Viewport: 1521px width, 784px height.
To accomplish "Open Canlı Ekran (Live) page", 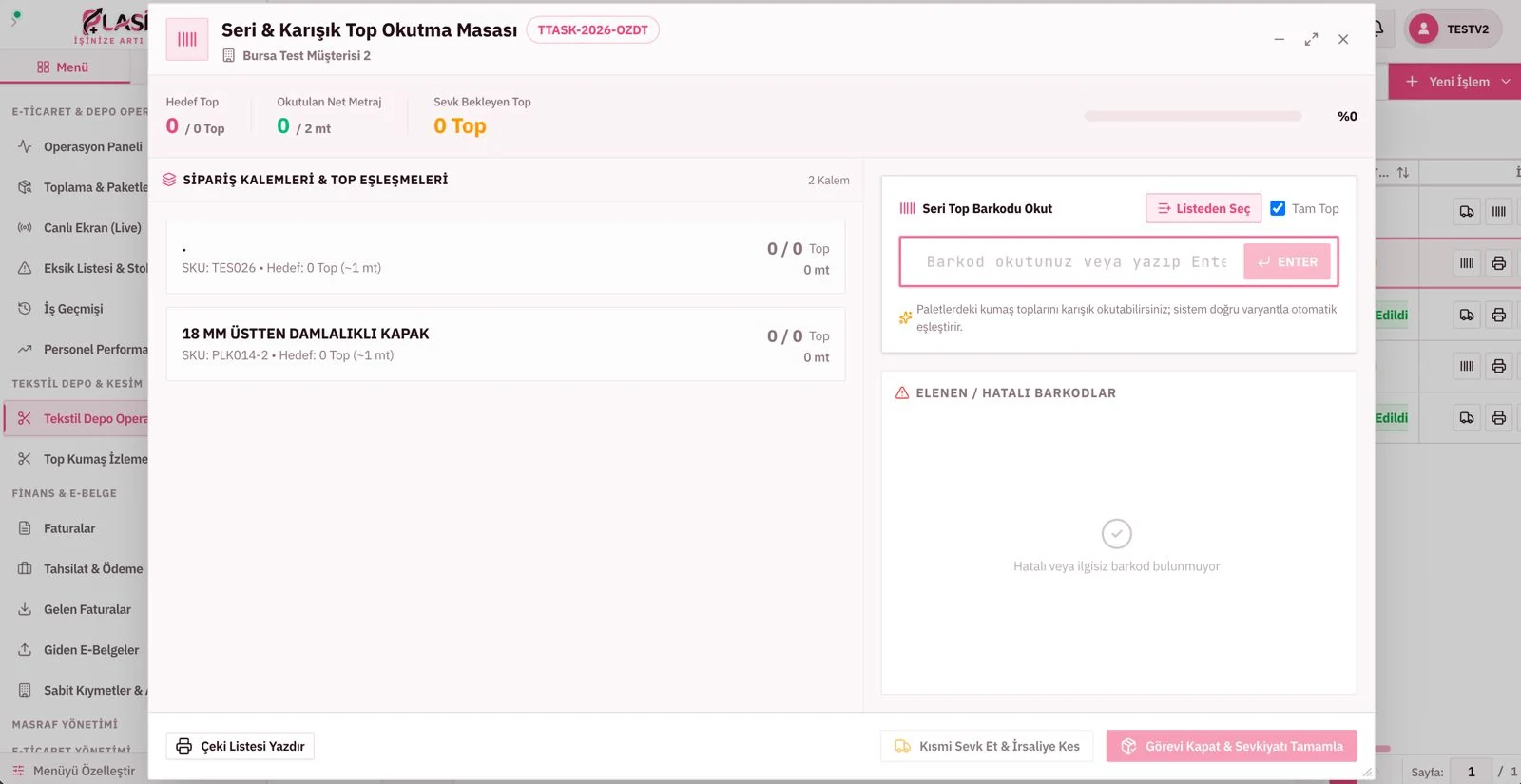I will coord(82,228).
